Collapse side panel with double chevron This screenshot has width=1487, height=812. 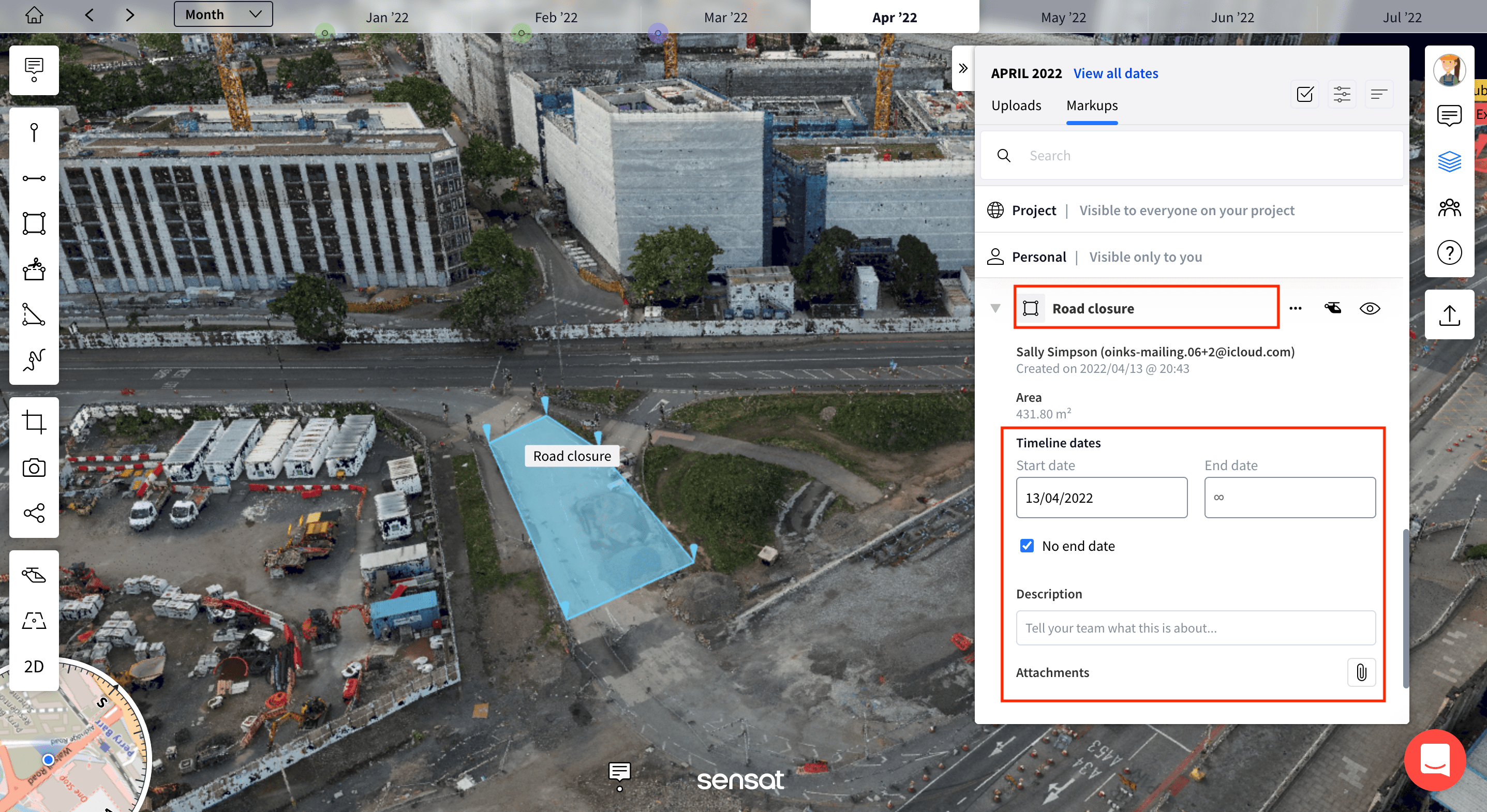(x=963, y=69)
